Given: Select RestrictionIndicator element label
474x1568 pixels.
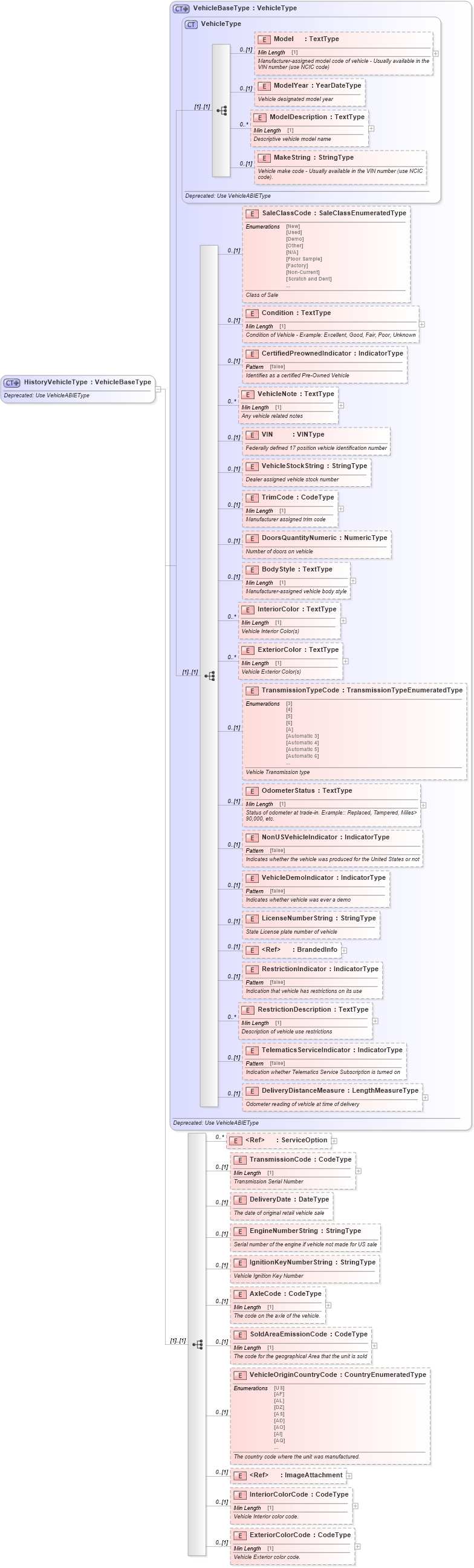Looking at the screenshot, I should pos(294,969).
